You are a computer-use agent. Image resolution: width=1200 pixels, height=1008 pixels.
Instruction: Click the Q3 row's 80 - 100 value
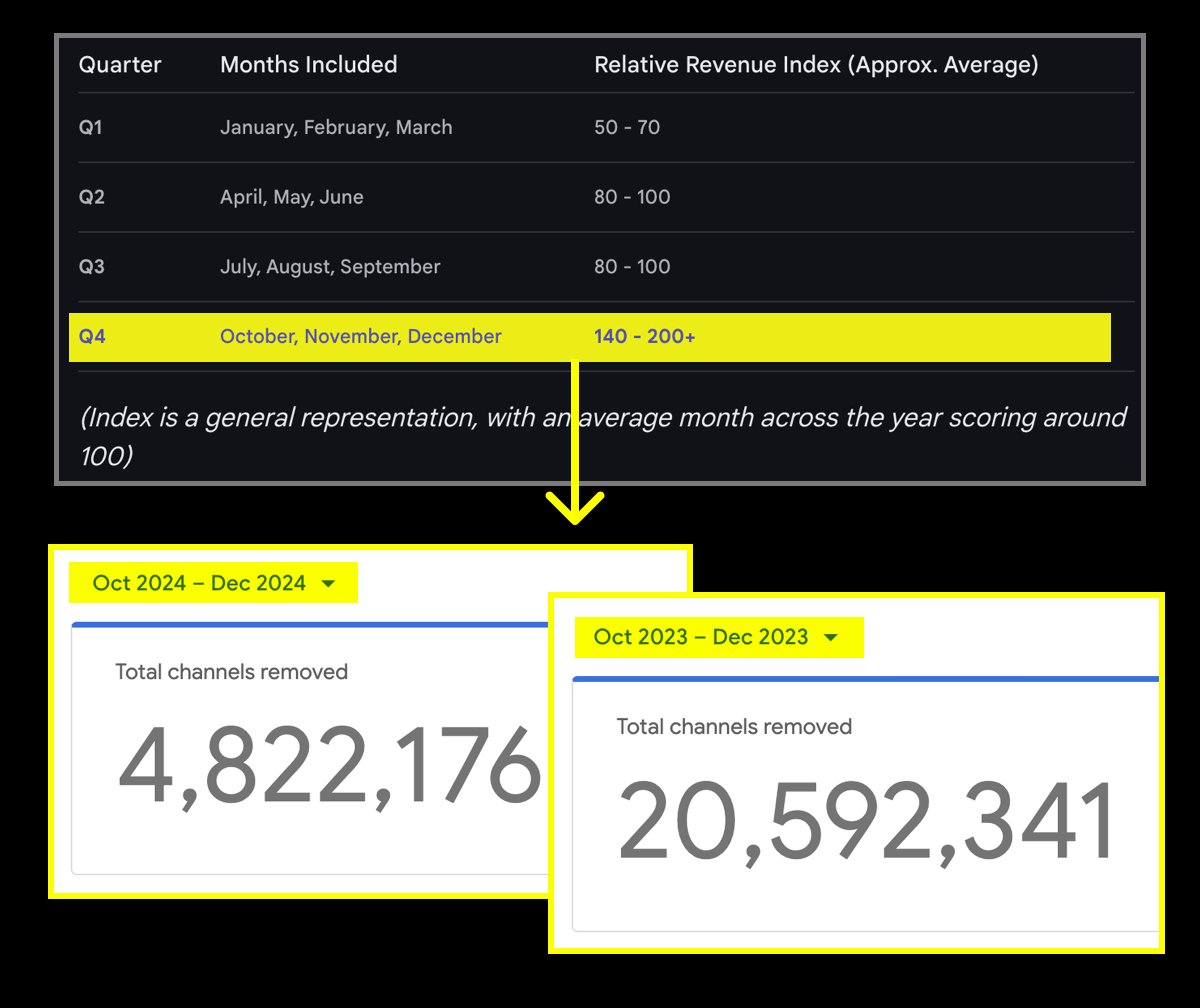click(x=632, y=267)
